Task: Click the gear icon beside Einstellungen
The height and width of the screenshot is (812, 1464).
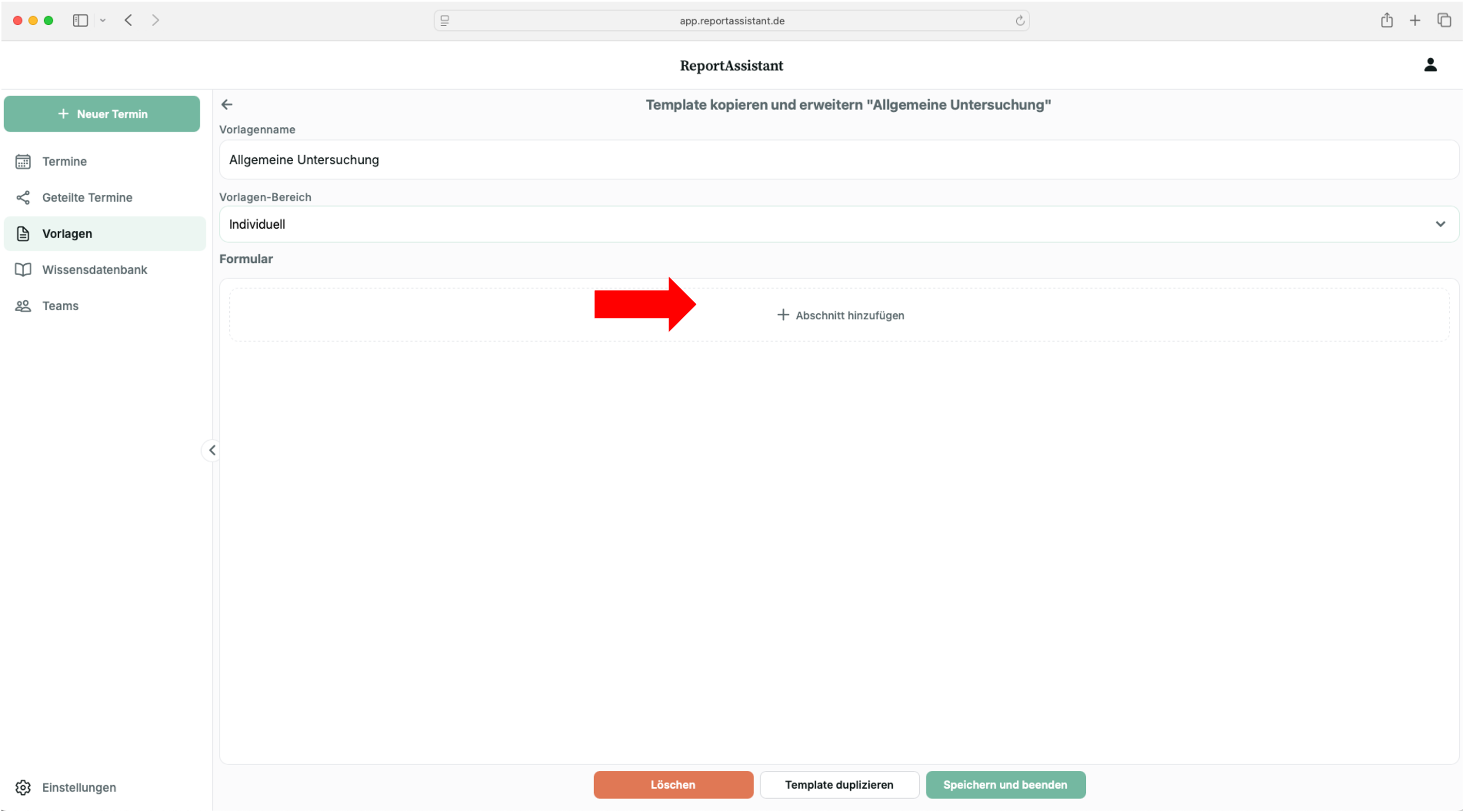Action: 23,787
